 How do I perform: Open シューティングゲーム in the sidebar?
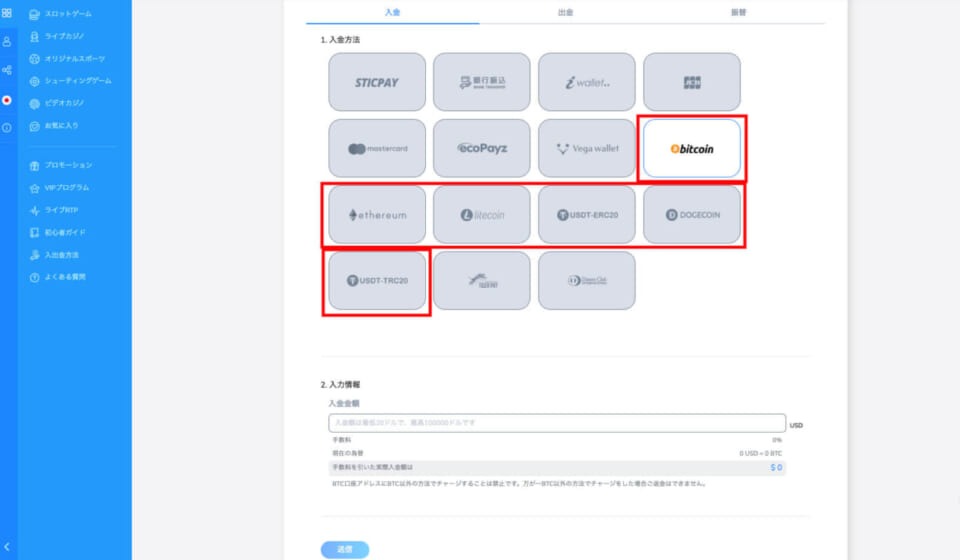tap(70, 81)
